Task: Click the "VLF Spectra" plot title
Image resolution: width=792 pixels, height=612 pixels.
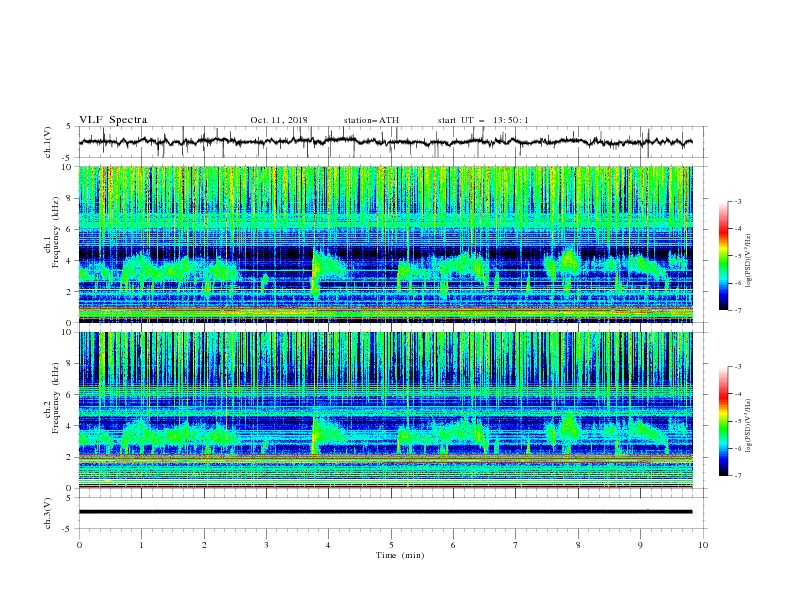Action: tap(113, 120)
